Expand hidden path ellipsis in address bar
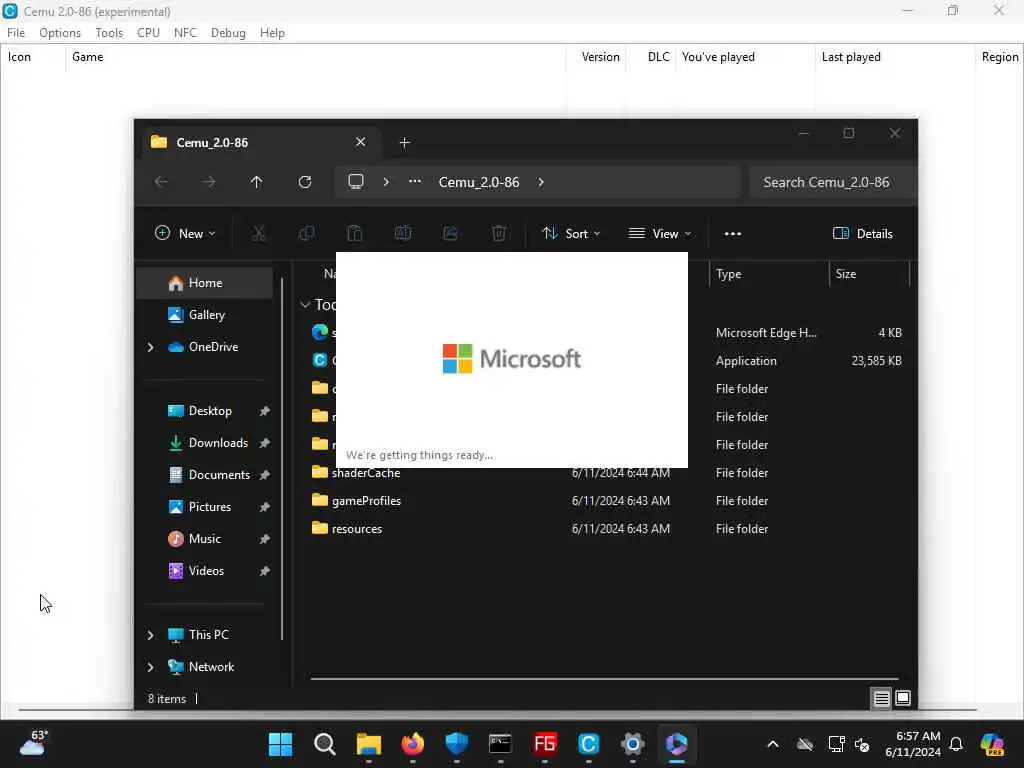 415,182
